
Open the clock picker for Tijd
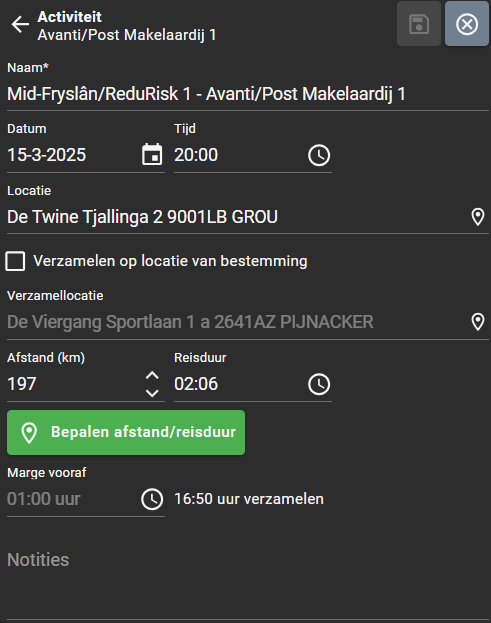point(319,155)
